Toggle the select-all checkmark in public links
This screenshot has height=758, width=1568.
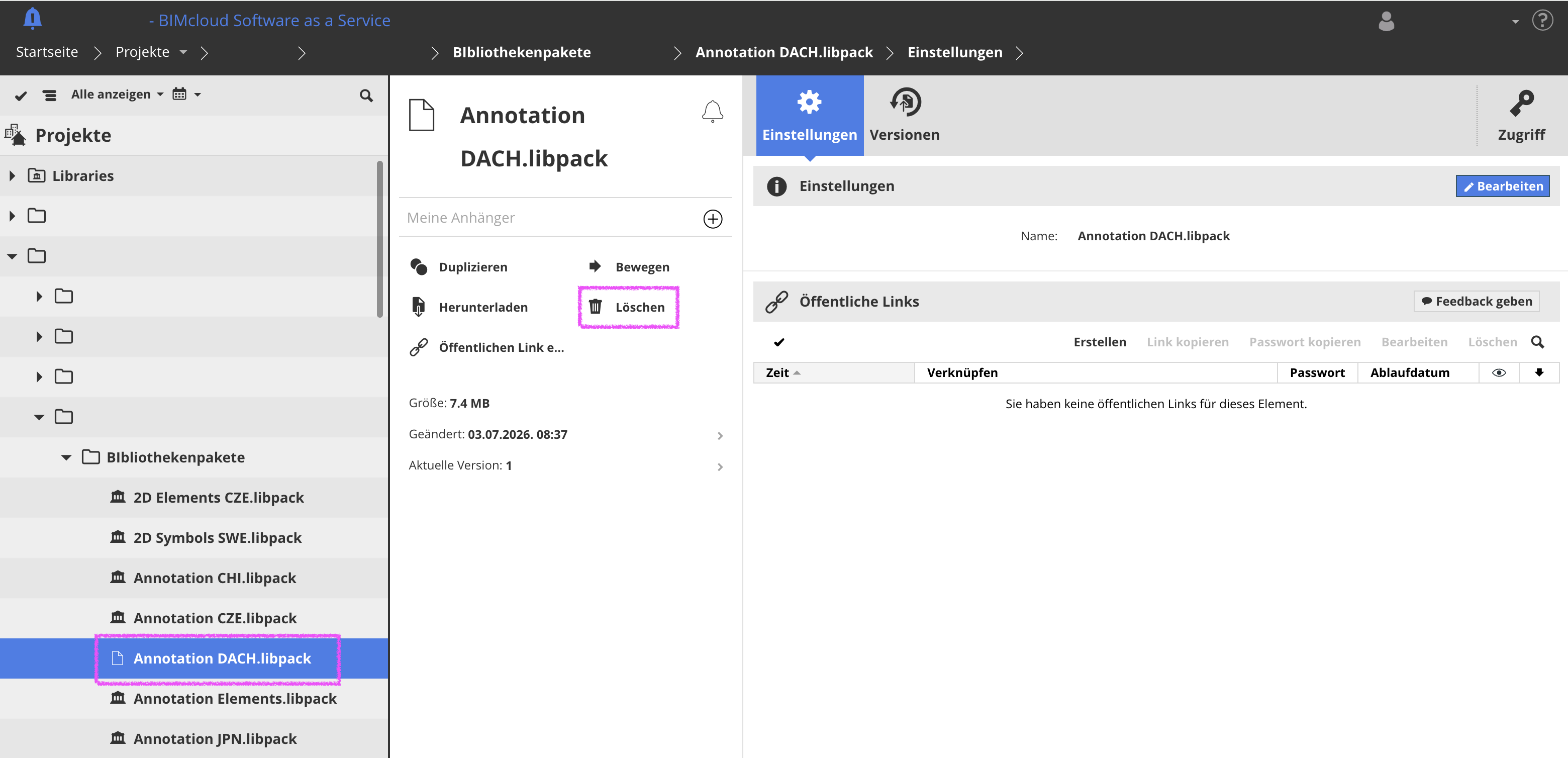point(778,342)
